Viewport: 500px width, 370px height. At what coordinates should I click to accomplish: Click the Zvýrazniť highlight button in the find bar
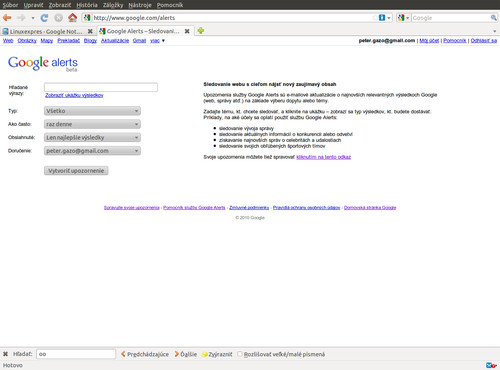[x=217, y=354]
